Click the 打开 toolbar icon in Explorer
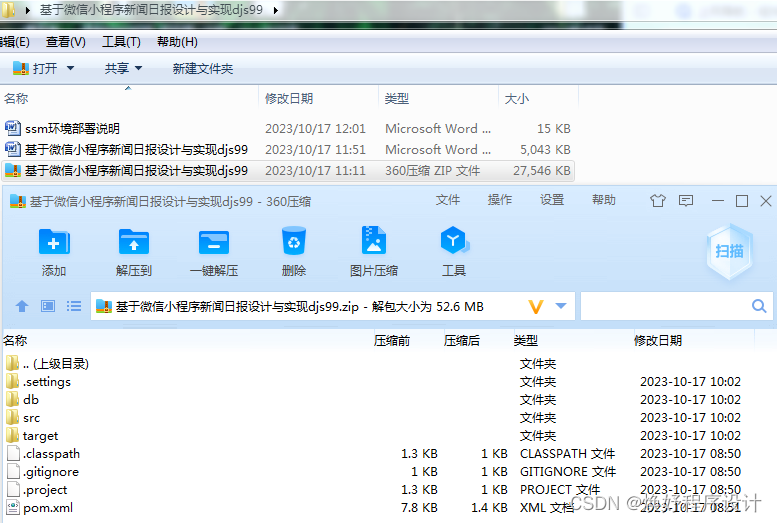This screenshot has height=523, width=777. click(x=21, y=68)
